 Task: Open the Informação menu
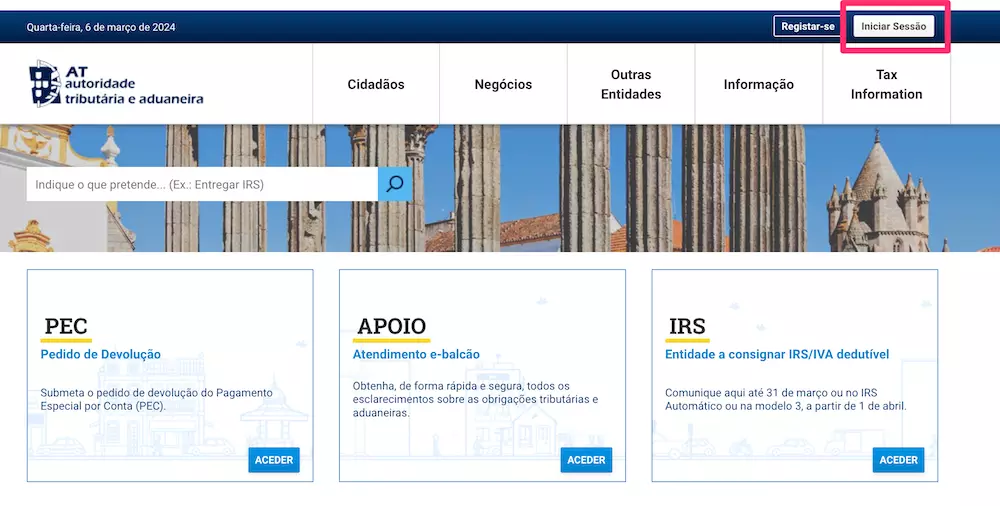(758, 84)
